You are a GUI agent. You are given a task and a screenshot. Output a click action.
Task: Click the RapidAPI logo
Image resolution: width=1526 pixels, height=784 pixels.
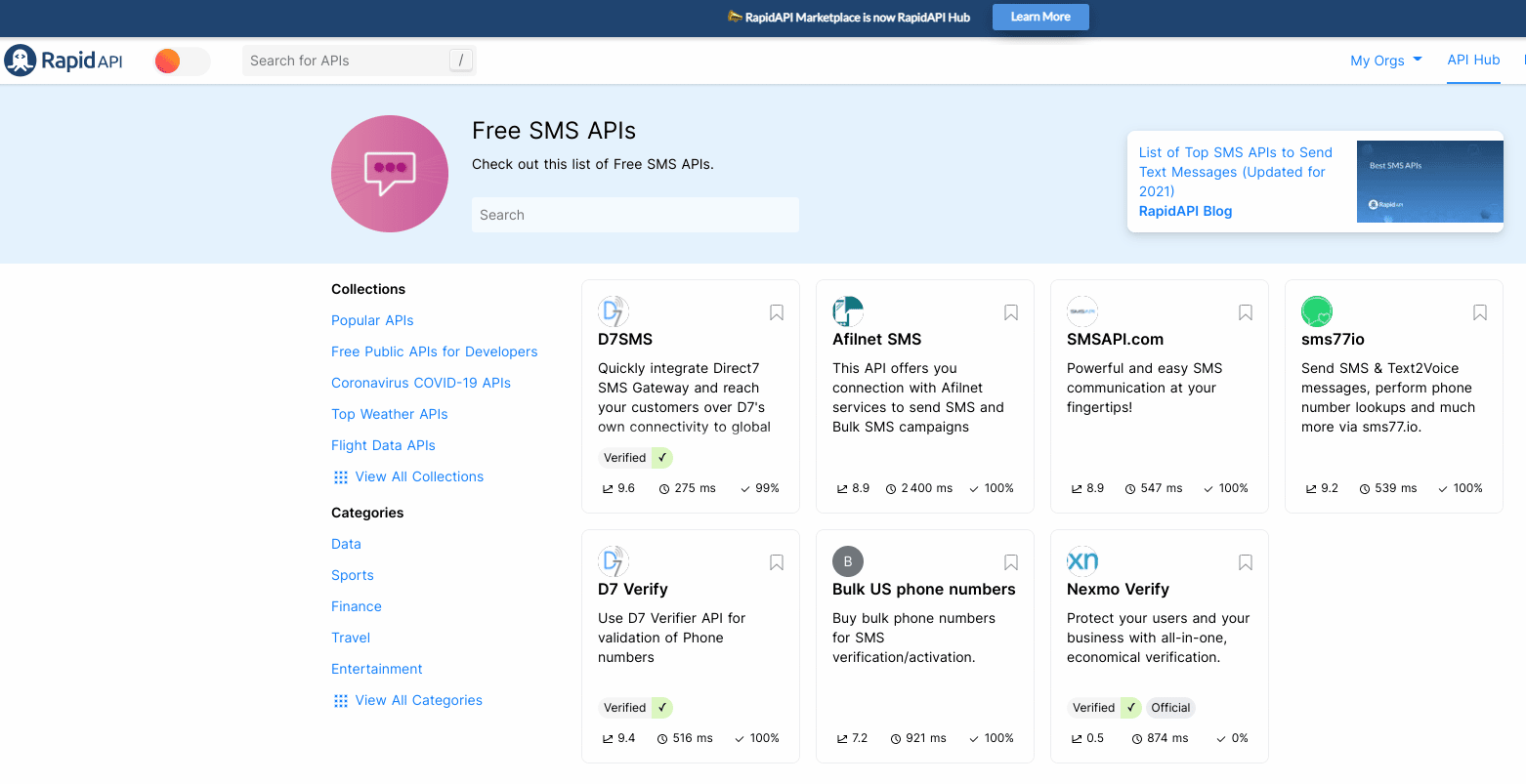pyautogui.click(x=64, y=61)
